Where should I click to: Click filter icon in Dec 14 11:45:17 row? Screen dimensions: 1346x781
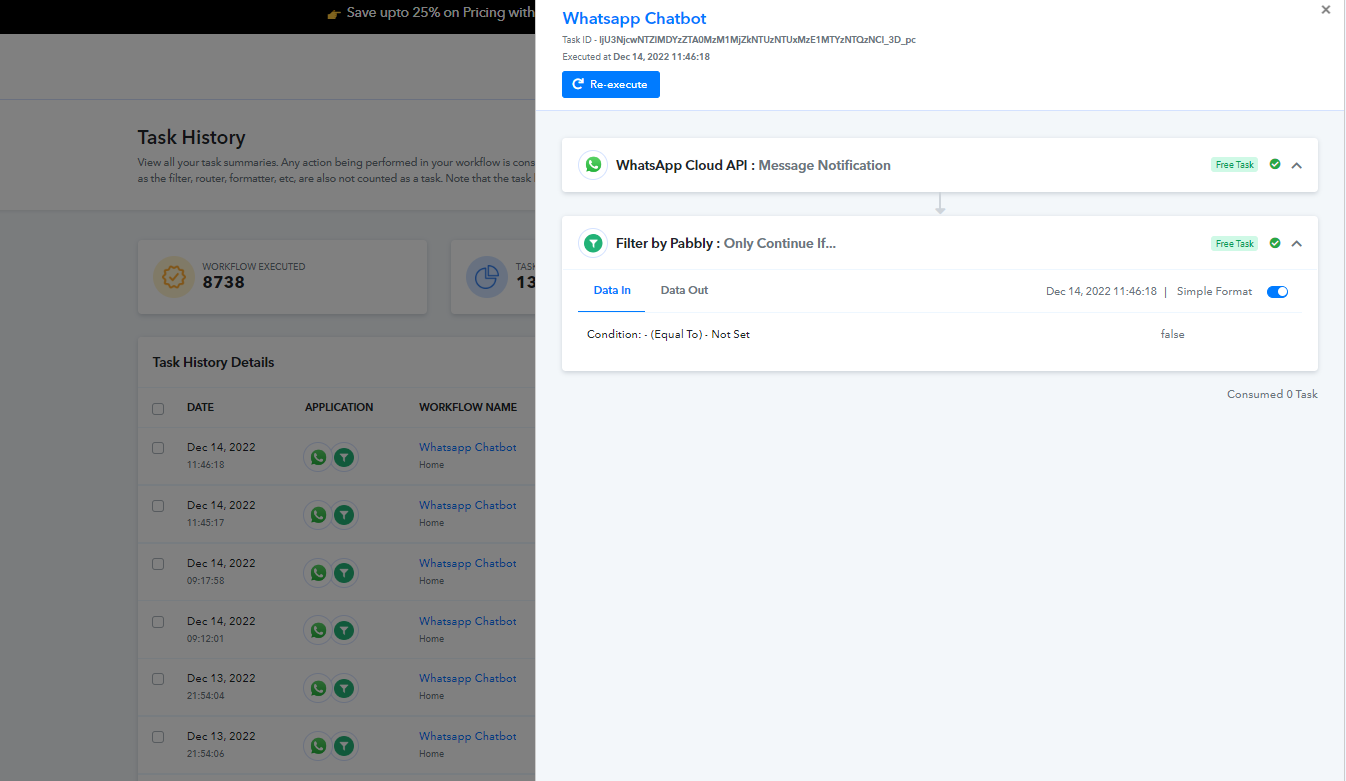pyautogui.click(x=344, y=515)
